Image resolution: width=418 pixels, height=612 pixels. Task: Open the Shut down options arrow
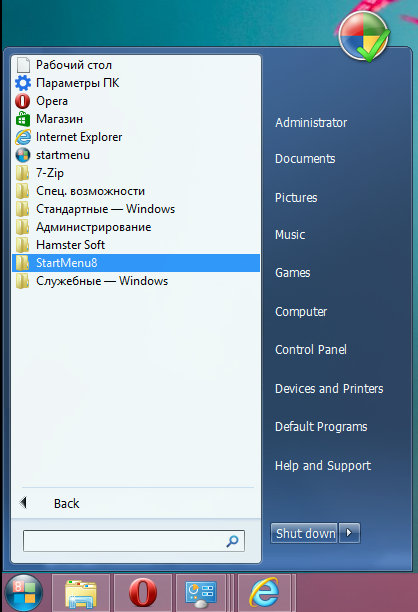pyautogui.click(x=349, y=533)
